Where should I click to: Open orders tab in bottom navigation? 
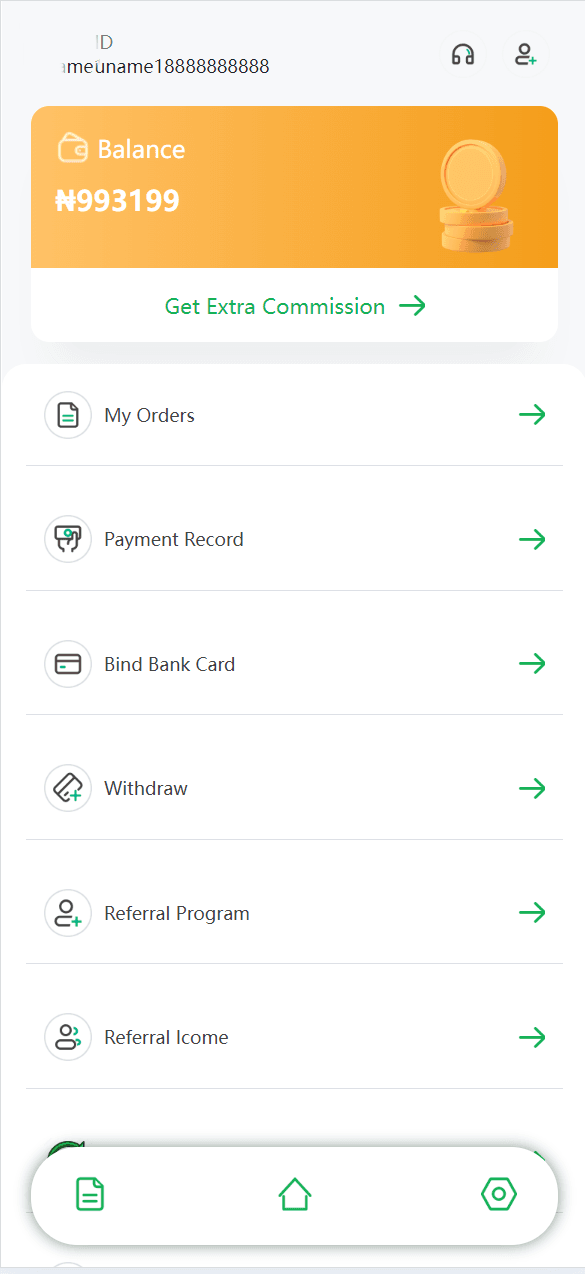coord(90,1194)
